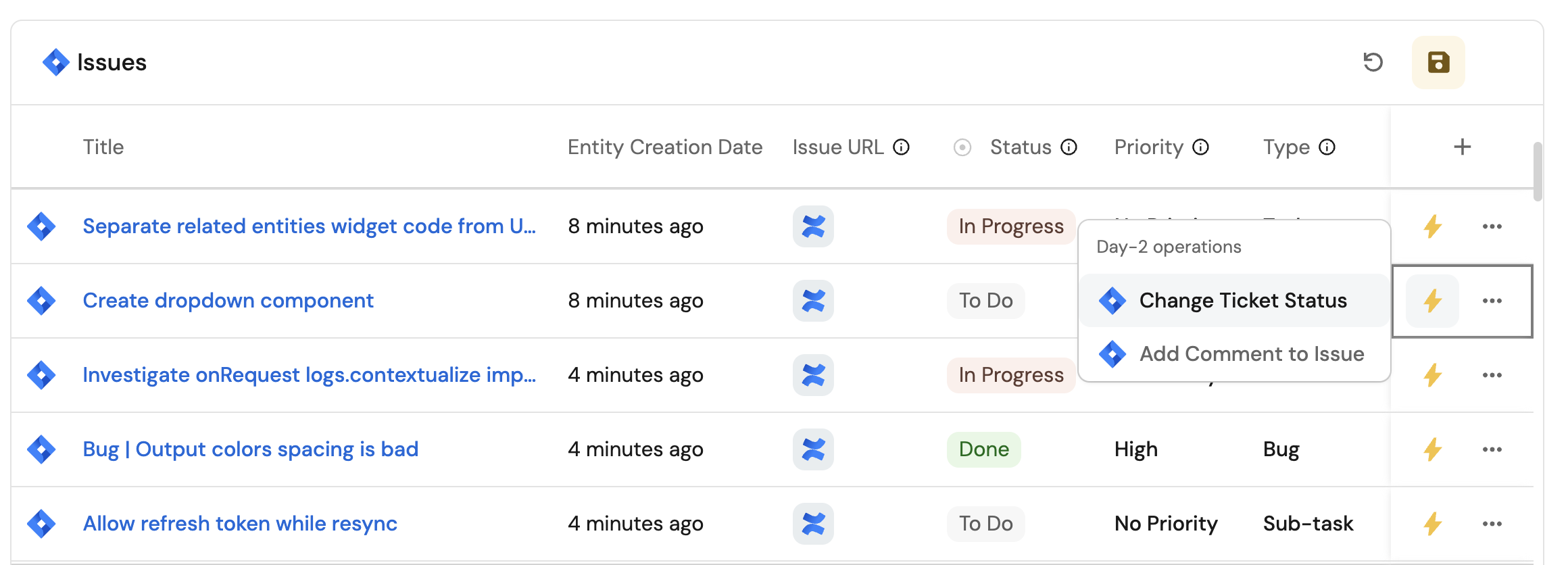Open Issue URL icon for Create dropdown component
Viewport: 1568px width, 565px height.
(813, 301)
